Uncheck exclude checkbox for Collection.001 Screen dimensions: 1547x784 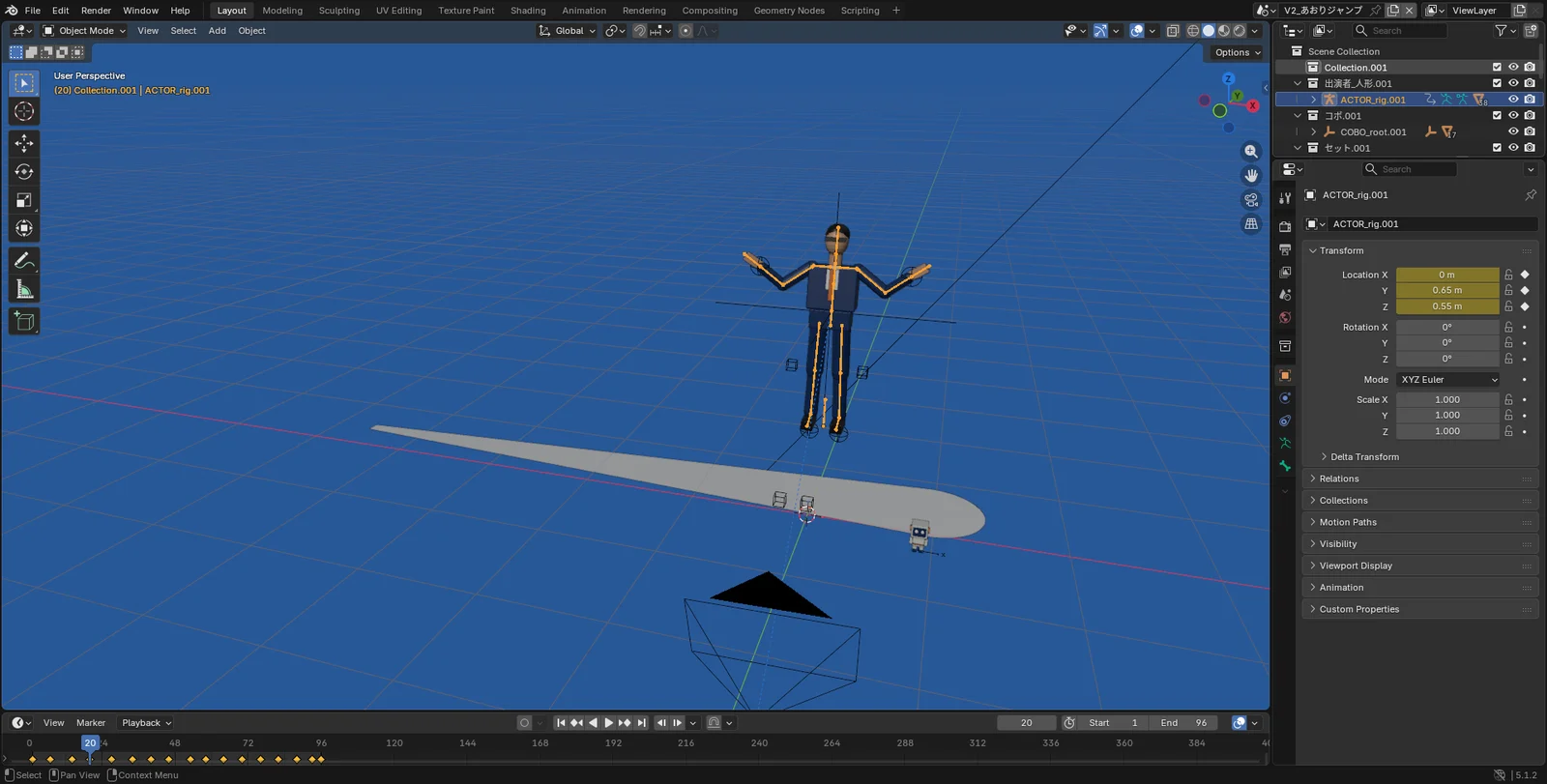click(1497, 68)
